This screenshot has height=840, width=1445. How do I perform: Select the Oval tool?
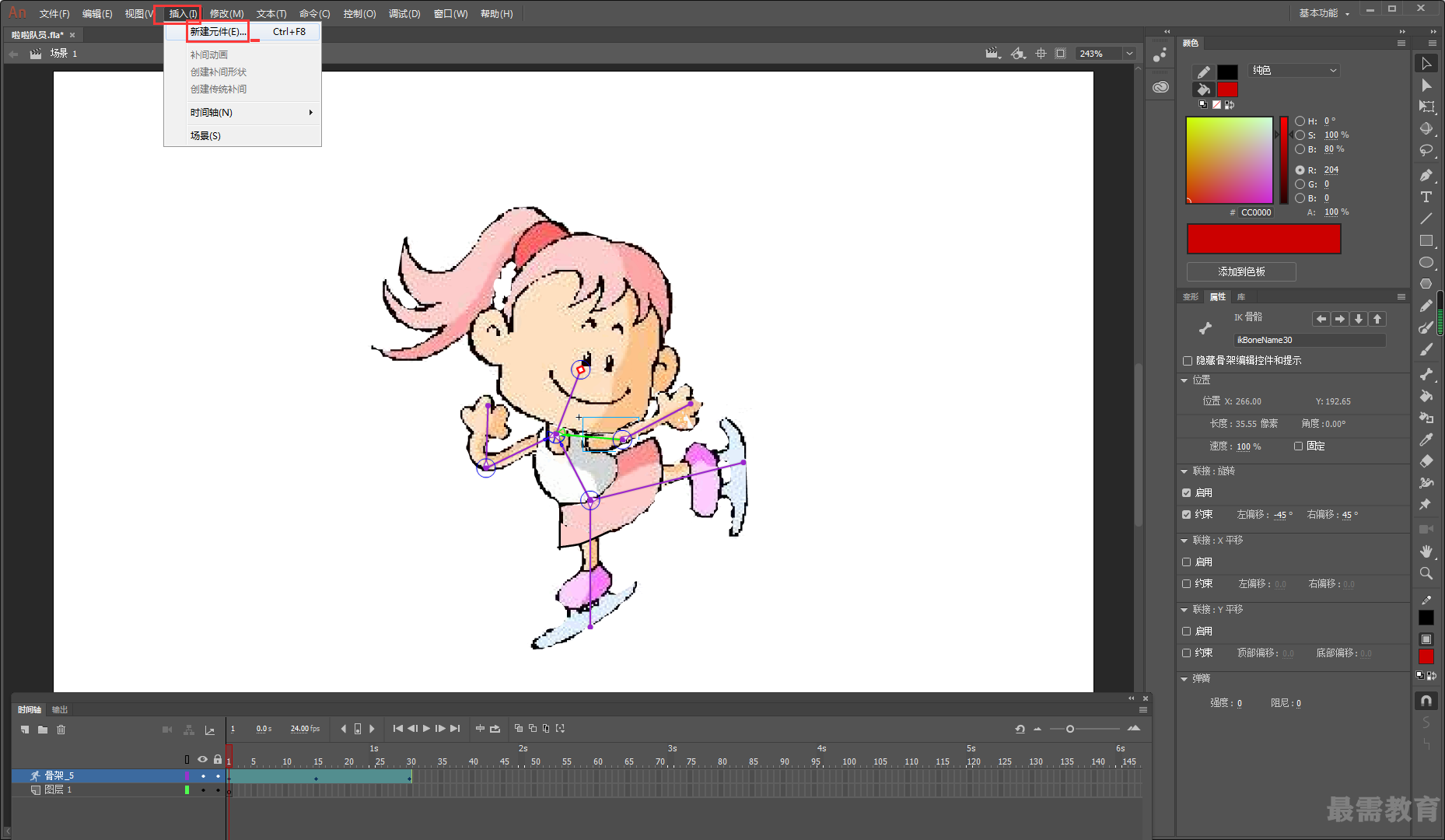click(x=1426, y=262)
